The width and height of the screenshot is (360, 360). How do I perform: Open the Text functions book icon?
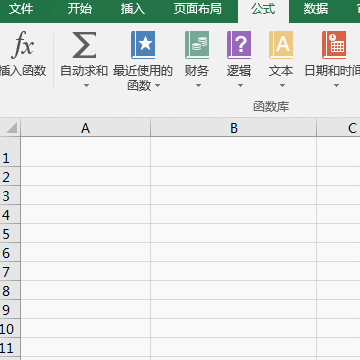coord(281,45)
